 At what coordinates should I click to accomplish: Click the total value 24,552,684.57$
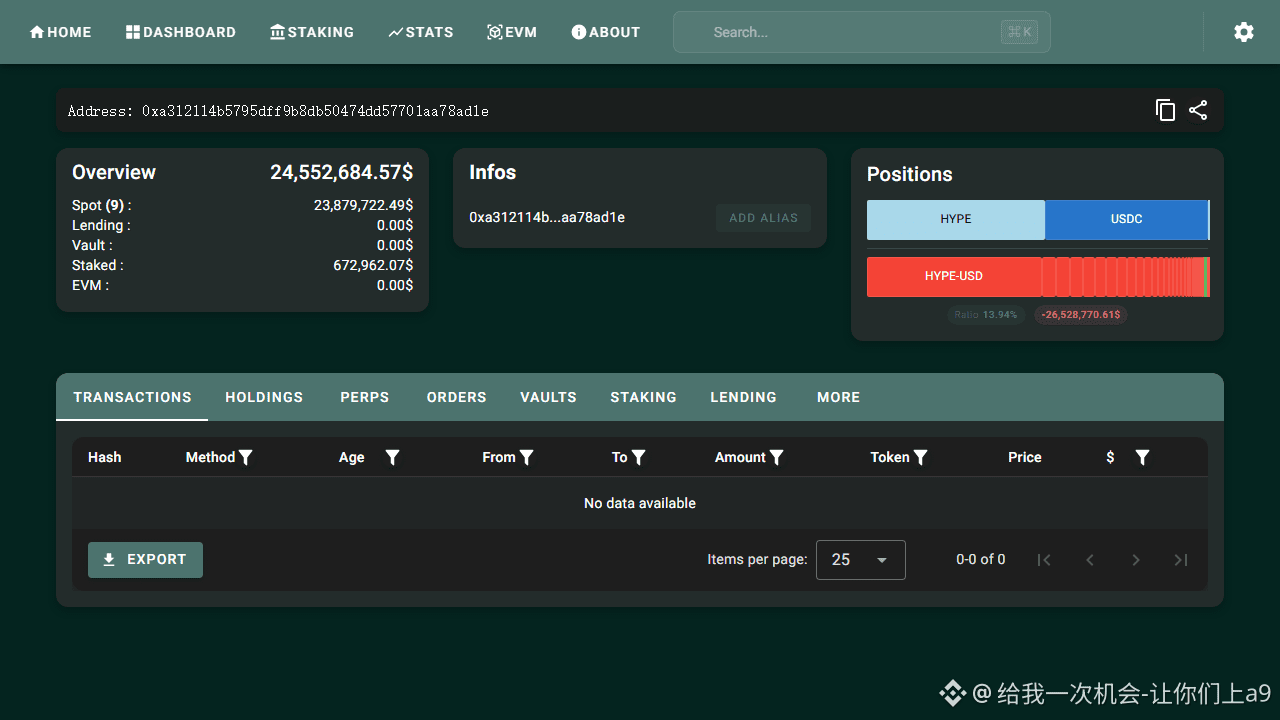(x=341, y=172)
